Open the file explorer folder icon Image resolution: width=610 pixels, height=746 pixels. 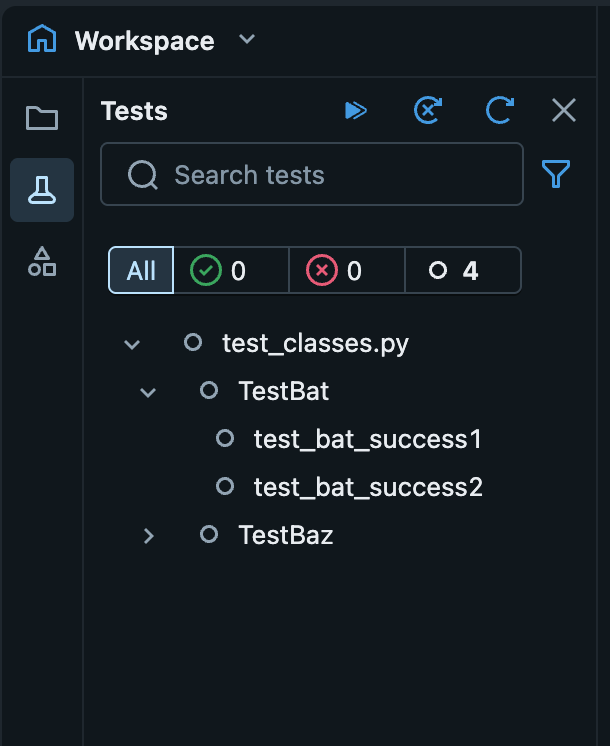tap(42, 119)
